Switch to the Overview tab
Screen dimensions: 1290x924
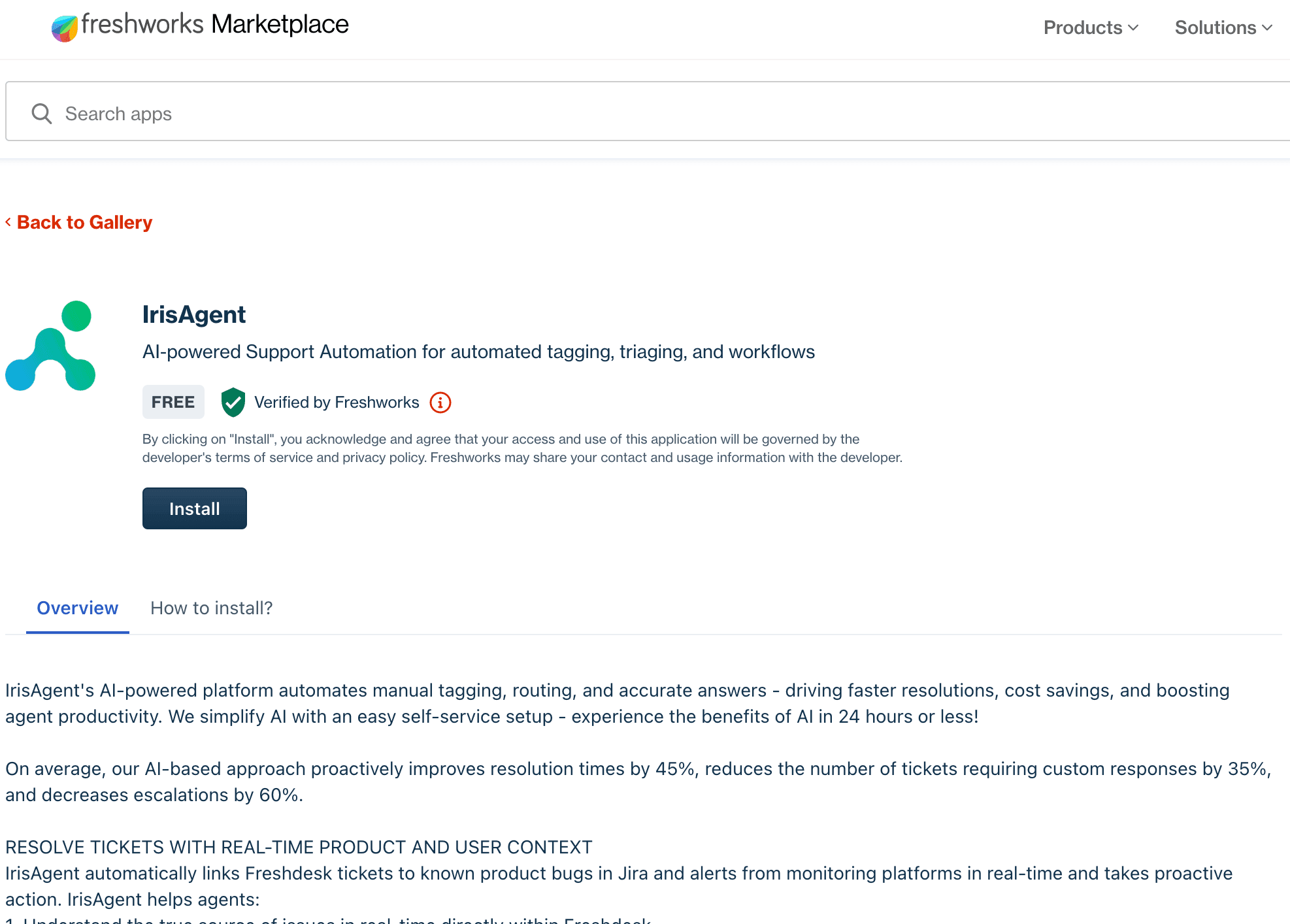click(77, 608)
